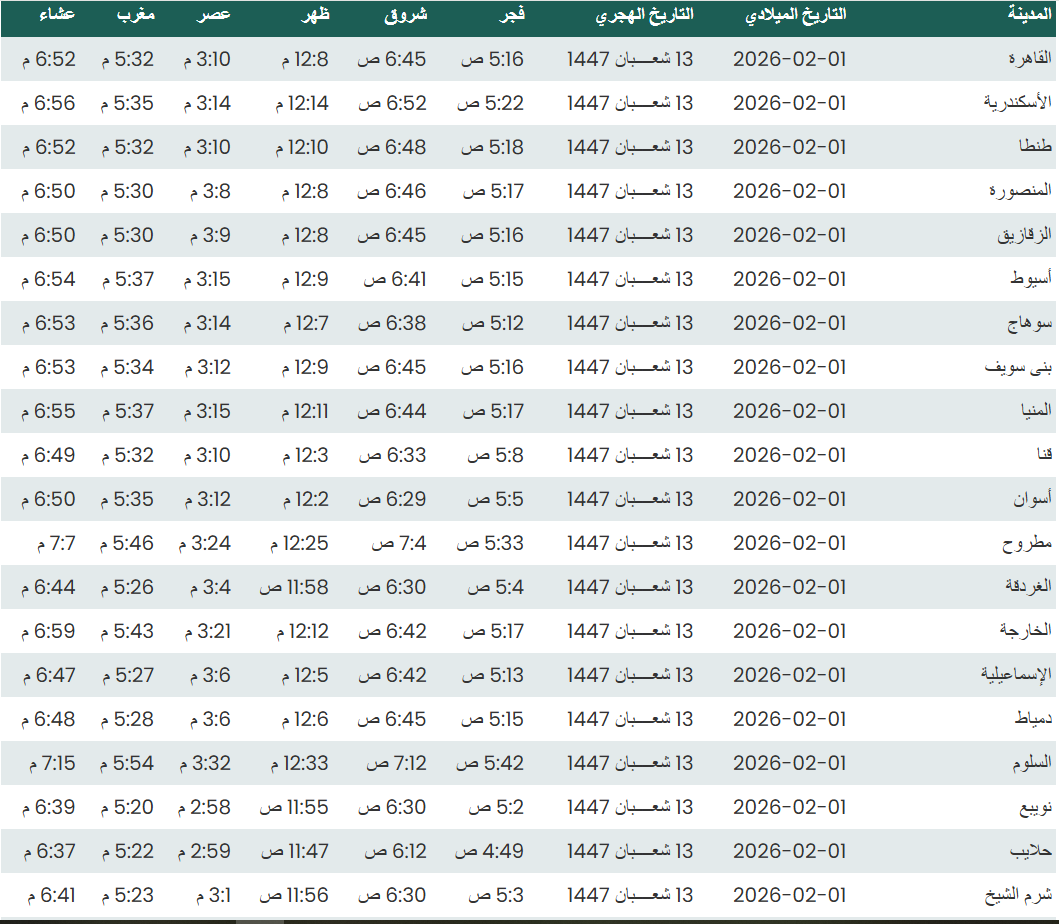The height and width of the screenshot is (924, 1059).
Task: Click the ظهر column header
Action: 316,15
